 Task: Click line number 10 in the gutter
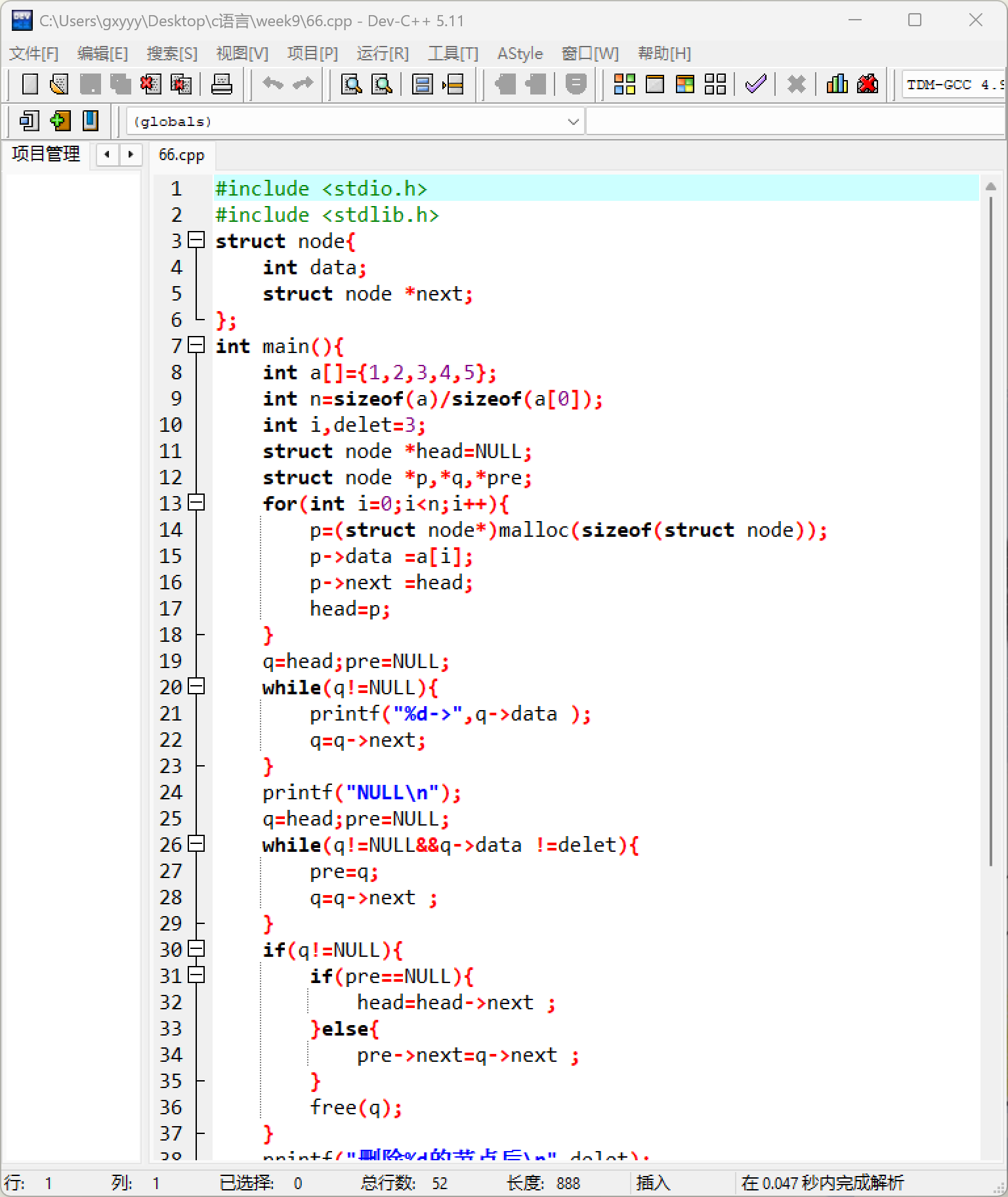click(x=171, y=425)
